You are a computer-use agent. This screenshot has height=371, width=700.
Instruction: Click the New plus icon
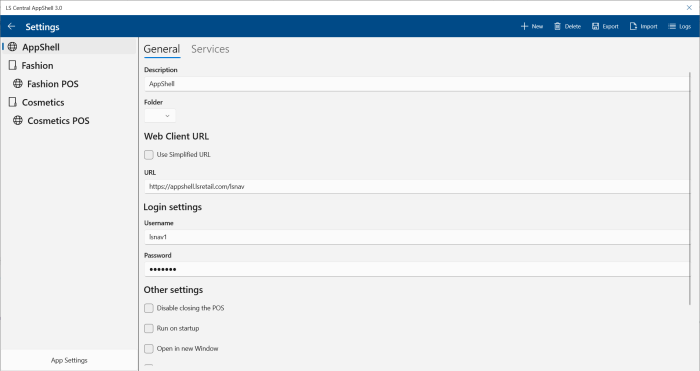pos(524,26)
